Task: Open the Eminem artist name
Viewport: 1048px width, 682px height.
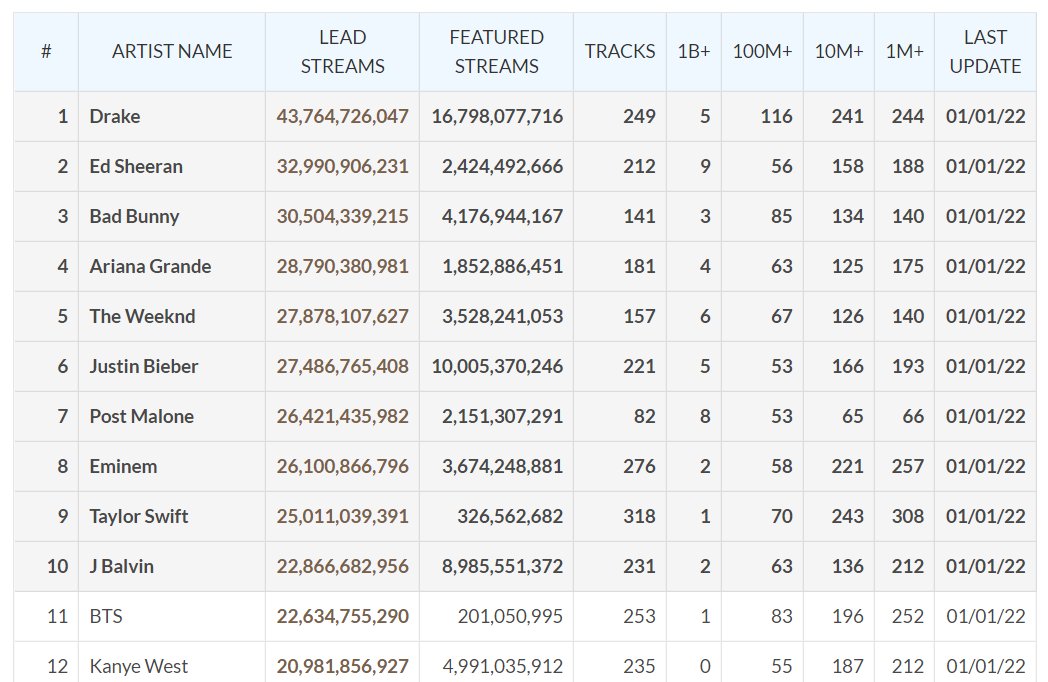Action: (x=123, y=466)
